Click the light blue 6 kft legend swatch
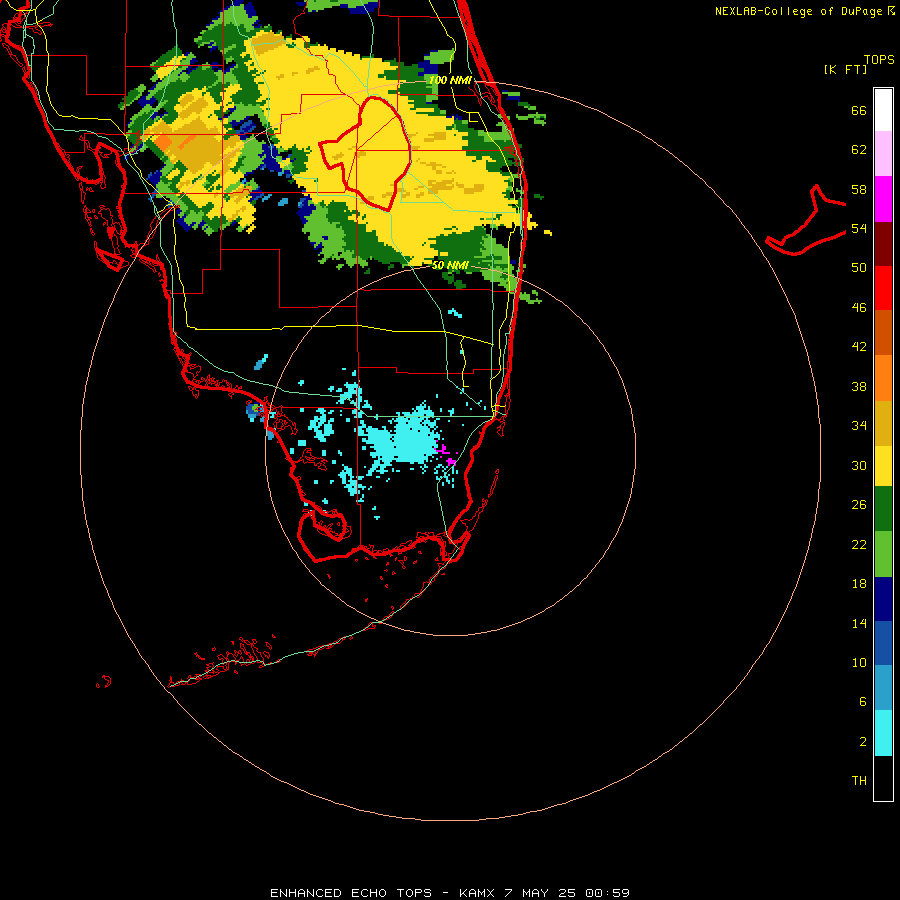 click(x=883, y=688)
